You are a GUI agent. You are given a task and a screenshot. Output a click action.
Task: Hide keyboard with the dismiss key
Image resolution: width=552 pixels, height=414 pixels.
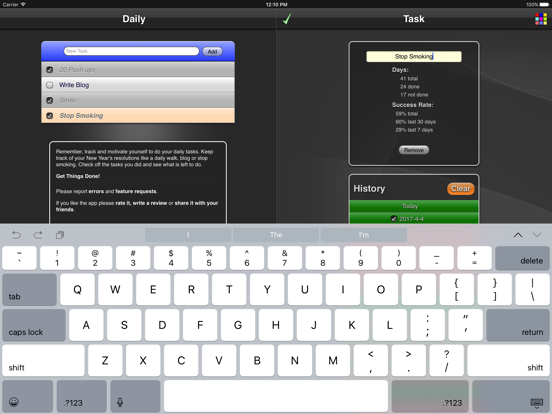(510, 396)
